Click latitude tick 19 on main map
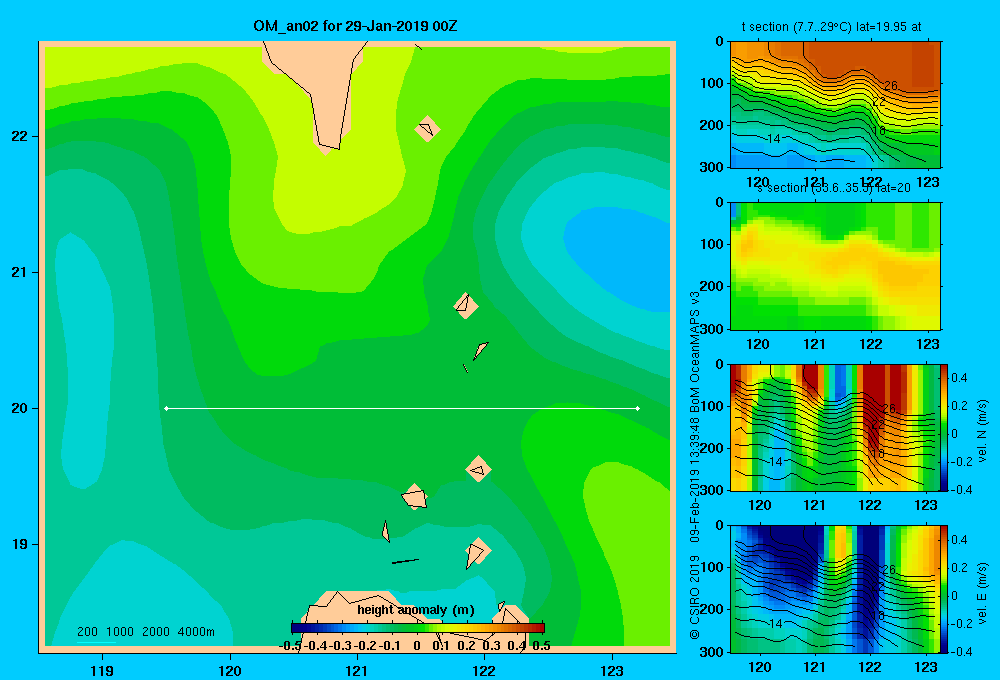This screenshot has height=680, width=1000. (x=20, y=544)
